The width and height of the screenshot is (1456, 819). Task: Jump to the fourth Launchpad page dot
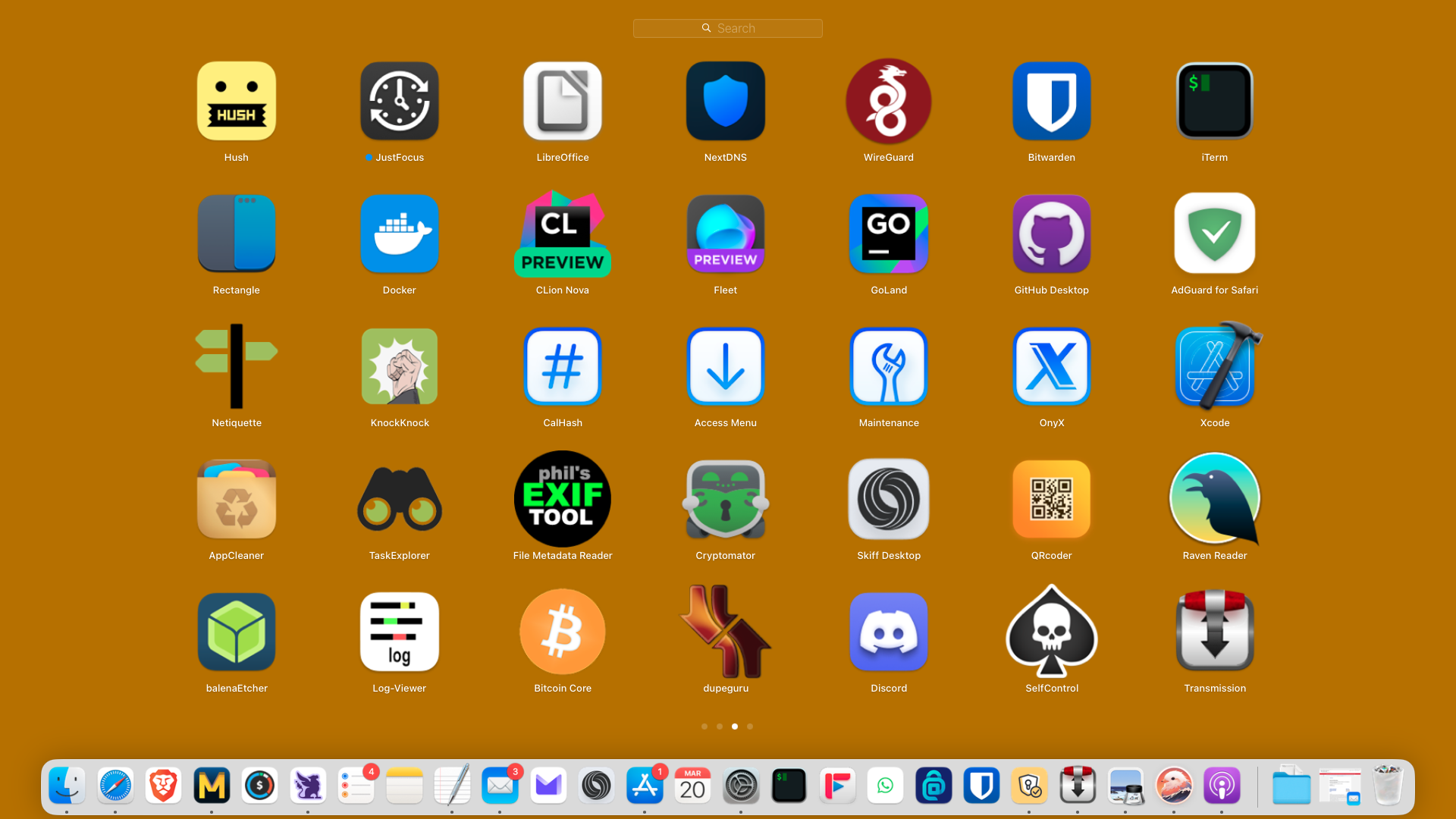(x=750, y=726)
